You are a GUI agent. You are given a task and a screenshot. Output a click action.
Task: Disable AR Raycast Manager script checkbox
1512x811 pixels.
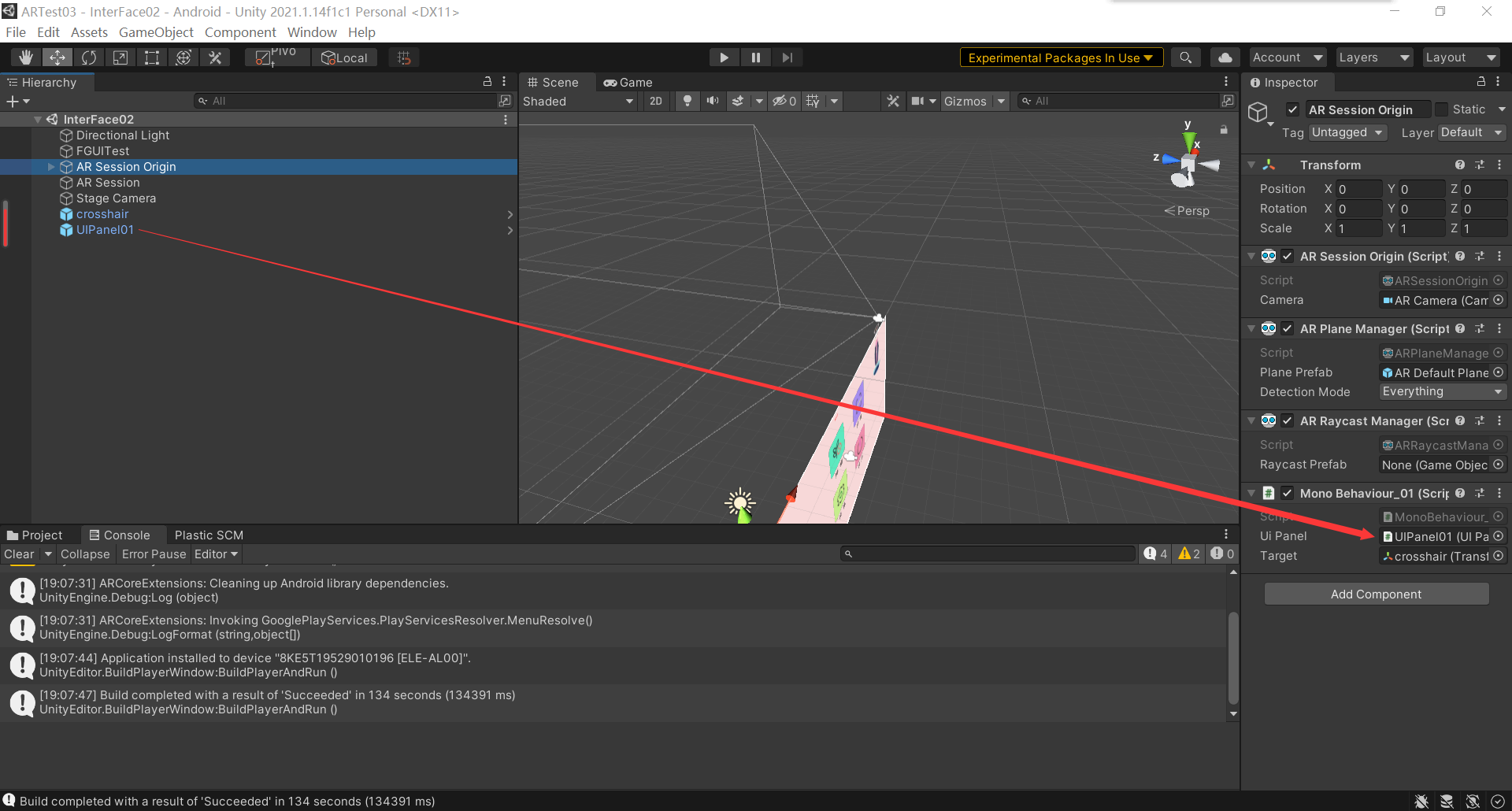pyautogui.click(x=1288, y=420)
